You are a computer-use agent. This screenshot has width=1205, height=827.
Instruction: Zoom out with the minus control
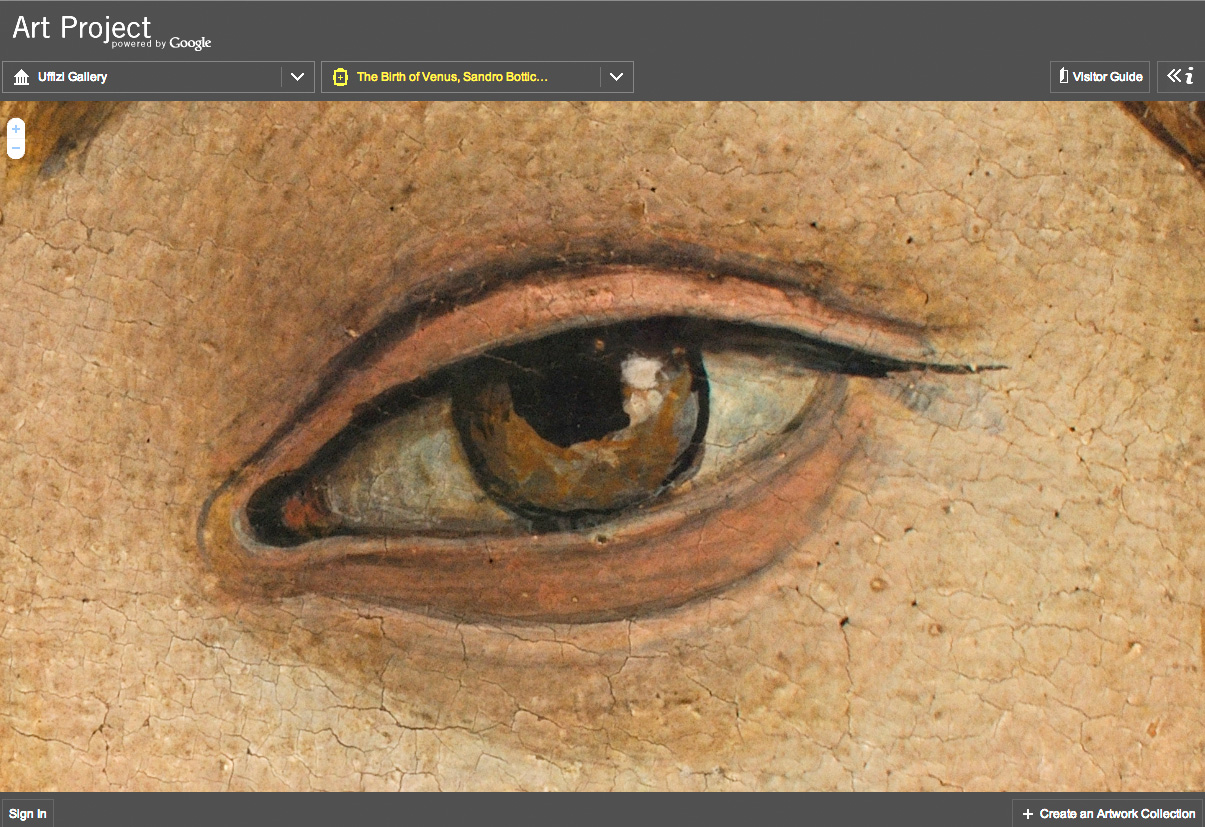tap(15, 148)
